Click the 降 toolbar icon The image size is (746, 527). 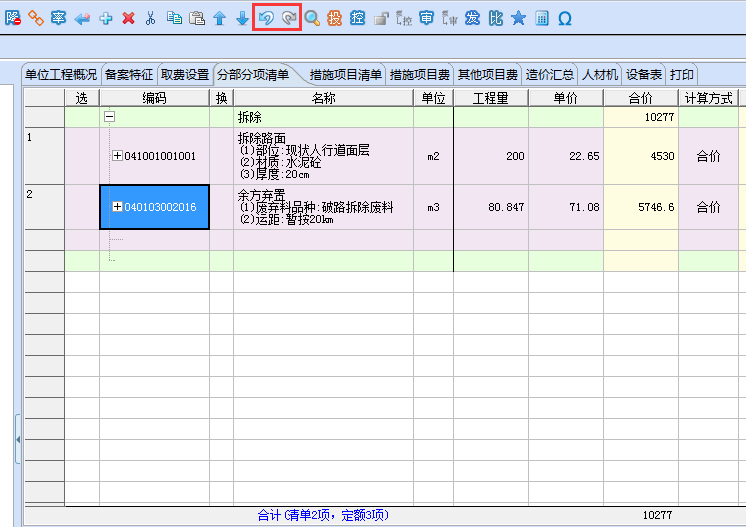point(12,18)
